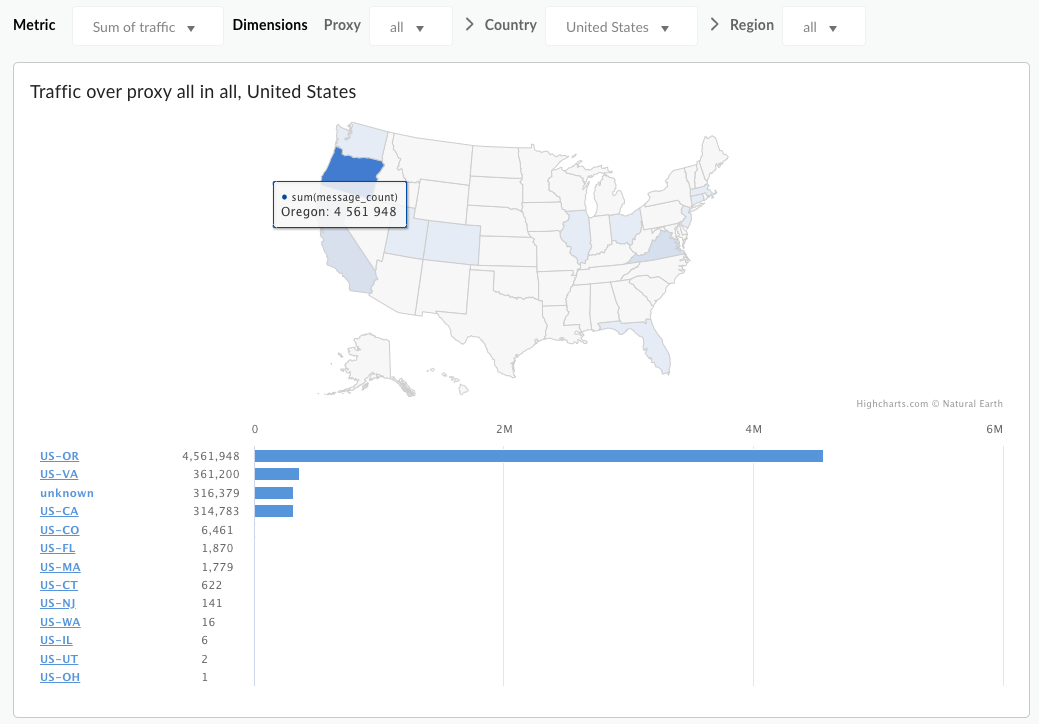
Task: Open the US-OR region link
Action: click(x=59, y=456)
